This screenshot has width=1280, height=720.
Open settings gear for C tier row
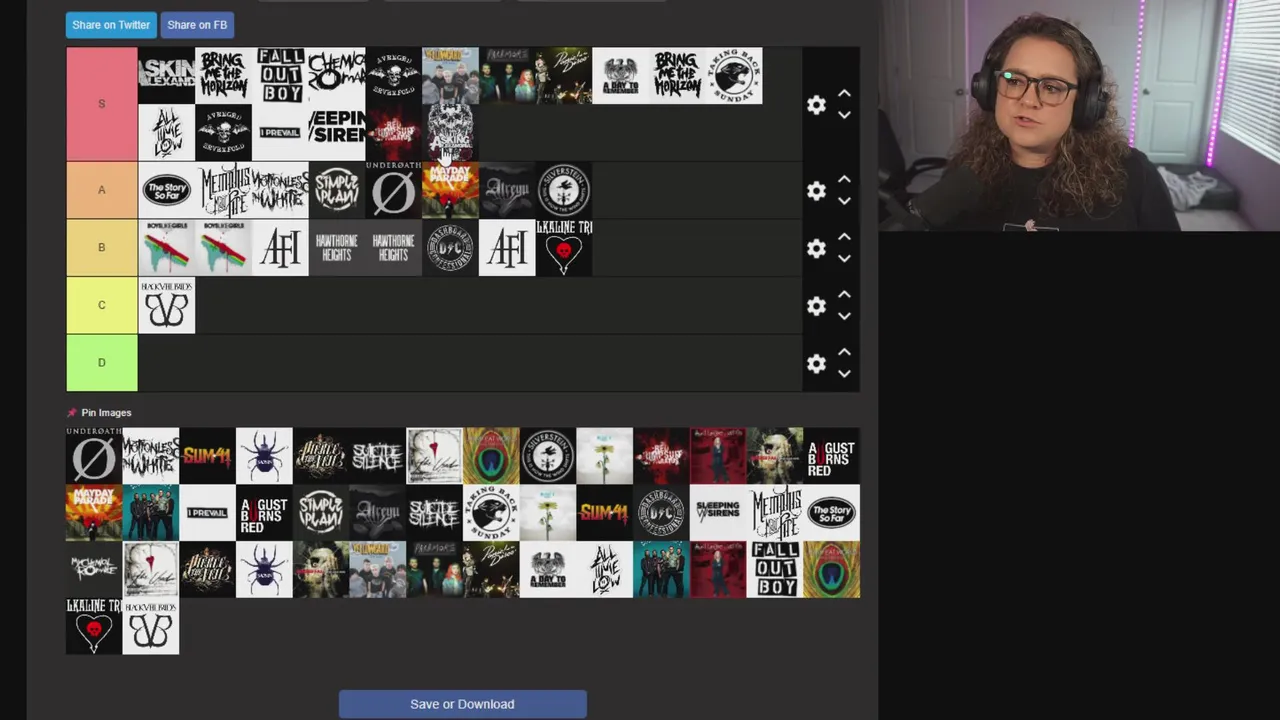coord(816,306)
